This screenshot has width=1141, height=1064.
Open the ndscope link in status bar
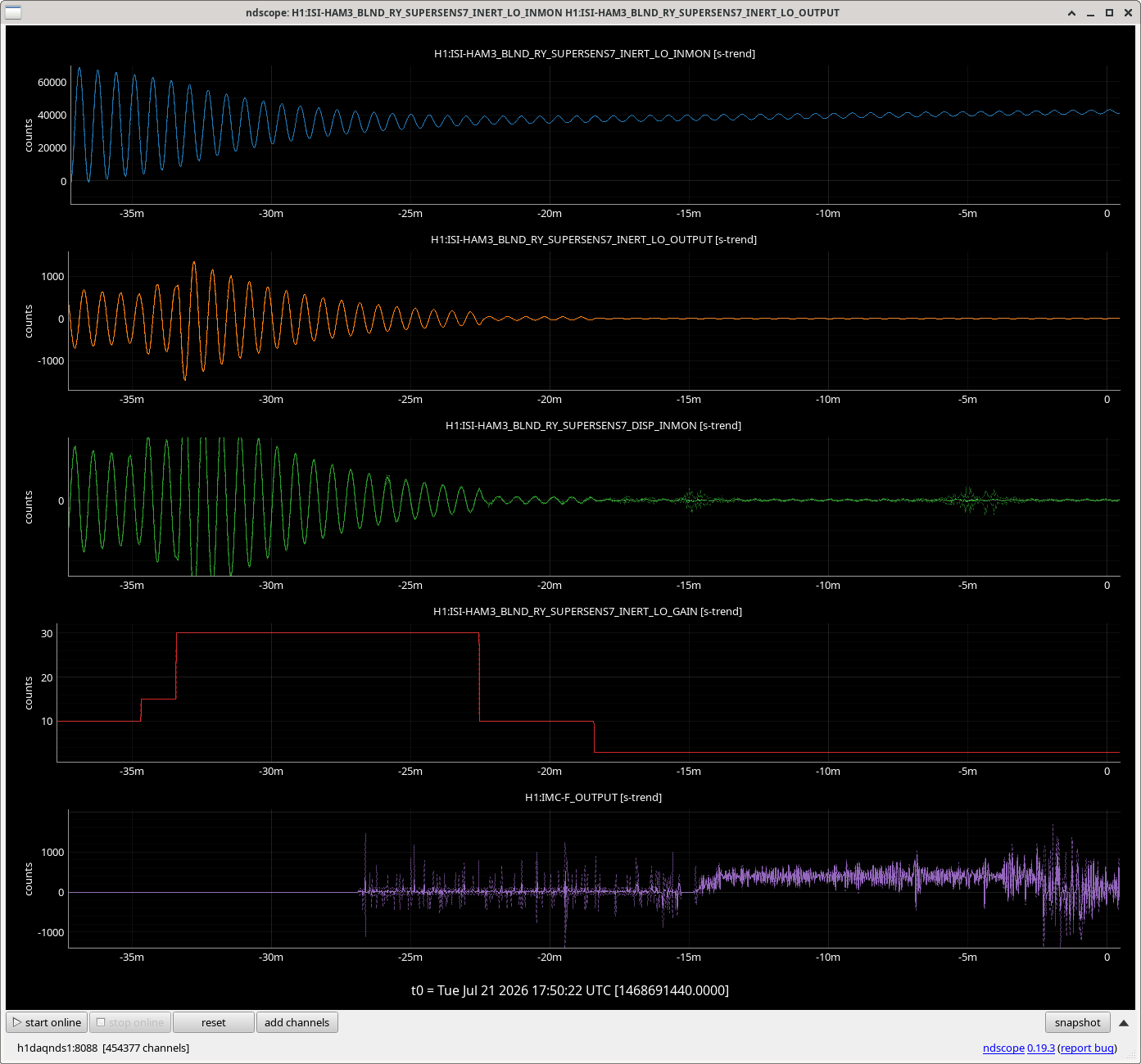pos(1003,1048)
